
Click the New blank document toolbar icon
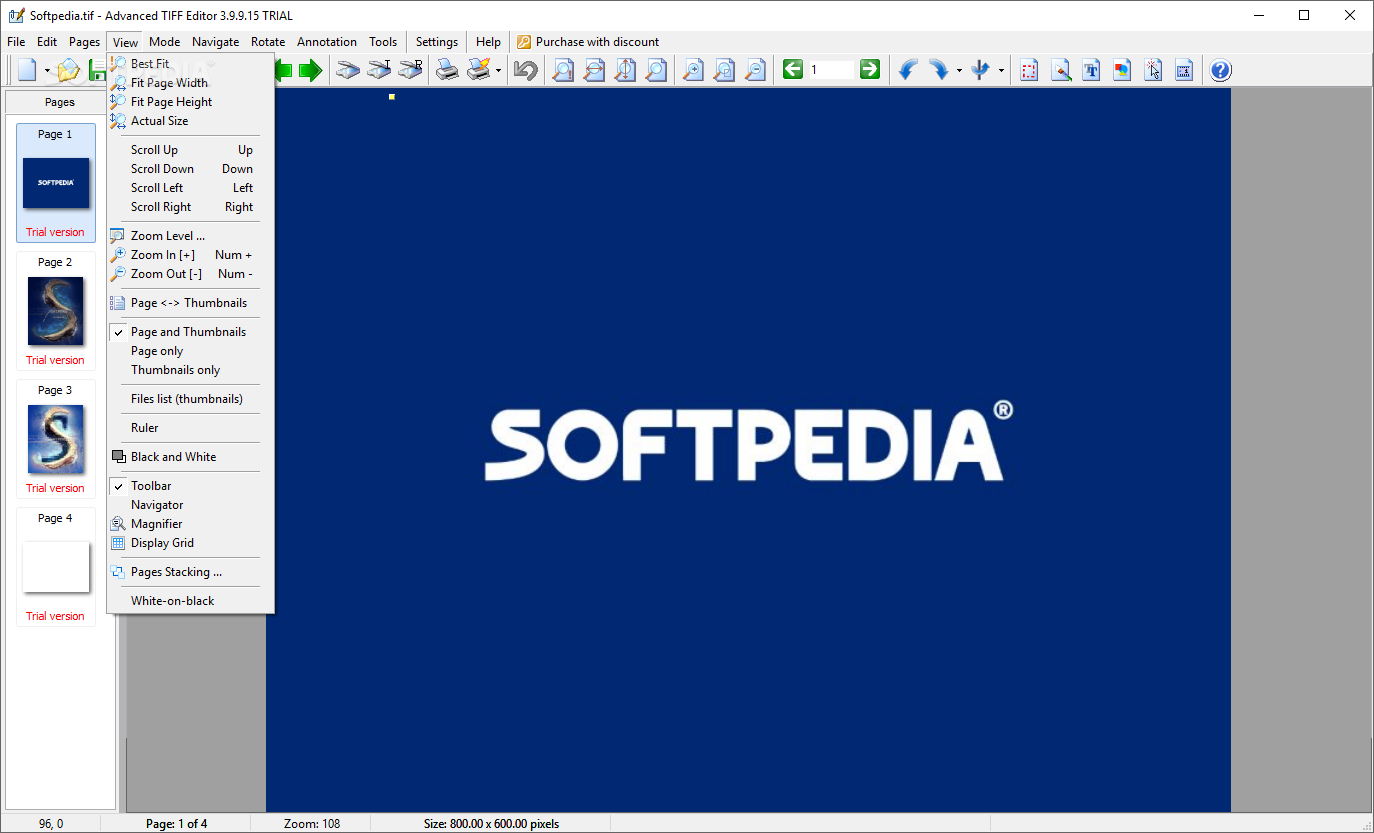tap(27, 70)
